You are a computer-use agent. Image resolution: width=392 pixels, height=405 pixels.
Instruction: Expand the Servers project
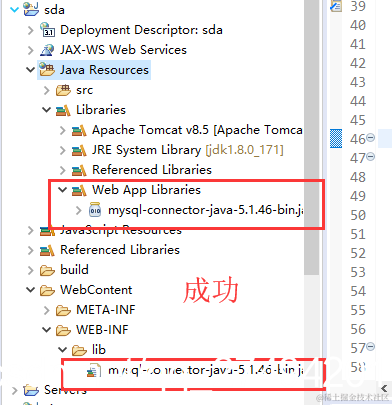point(14,390)
